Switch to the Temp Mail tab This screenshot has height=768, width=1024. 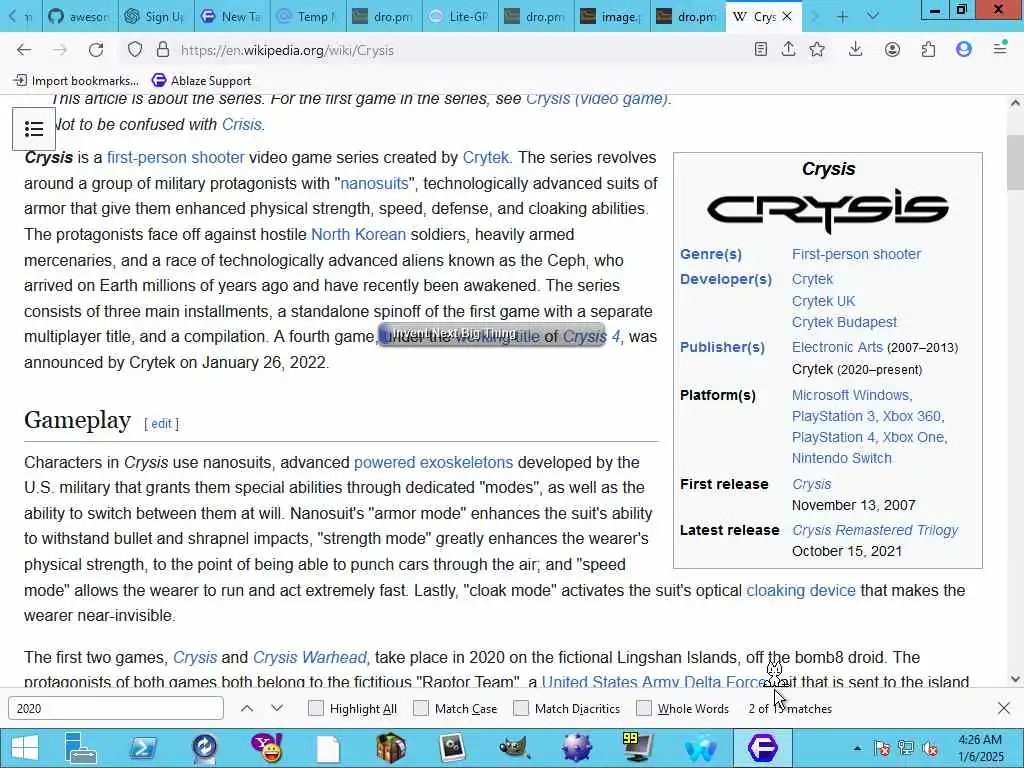pyautogui.click(x=307, y=16)
